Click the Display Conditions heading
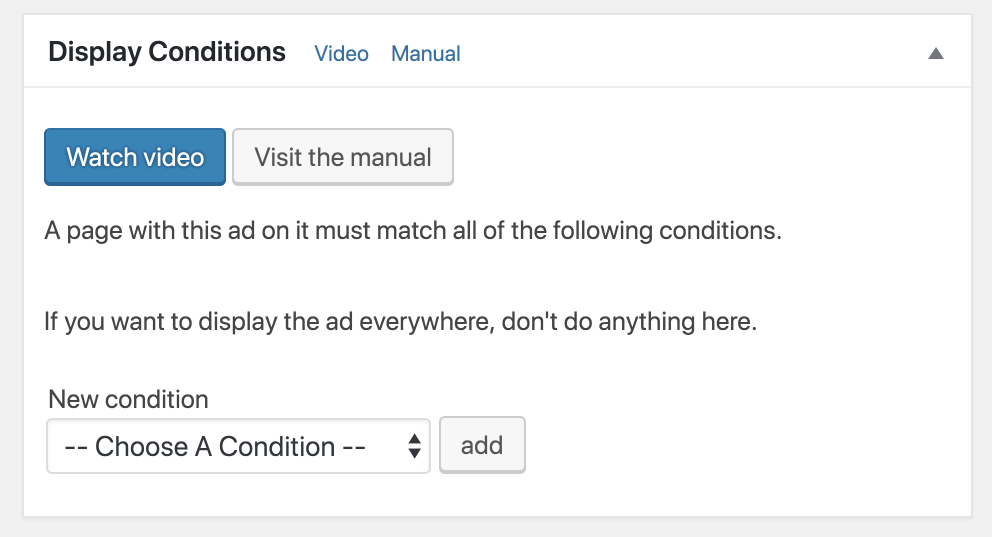992x537 pixels. click(167, 52)
